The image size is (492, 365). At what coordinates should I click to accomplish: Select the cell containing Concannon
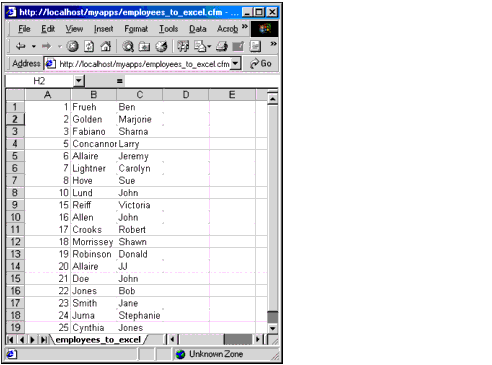[x=94, y=144]
